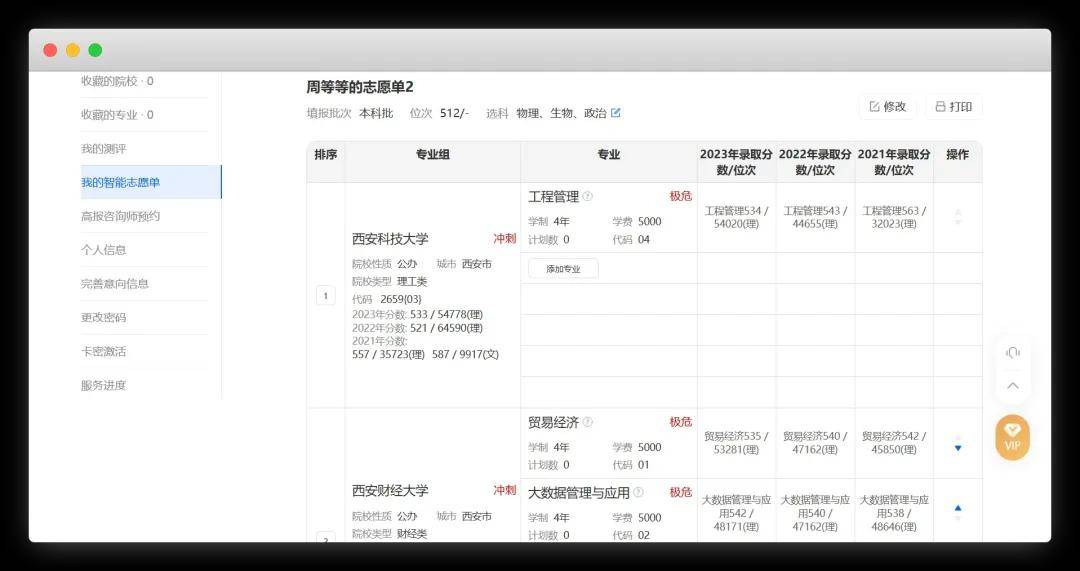
Task: Open 服务进度 in the sidebar
Action: [x=104, y=385]
